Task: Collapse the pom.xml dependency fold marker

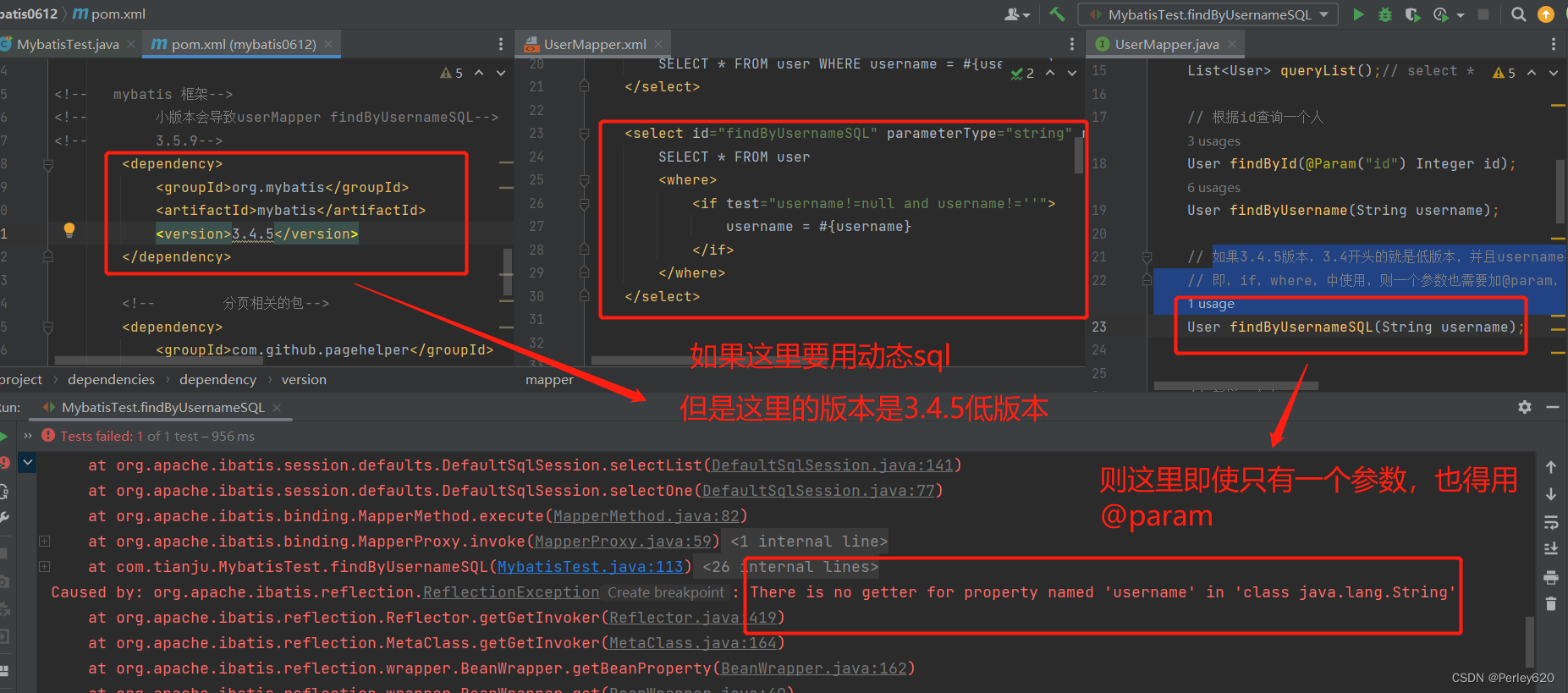Action: coord(48,165)
